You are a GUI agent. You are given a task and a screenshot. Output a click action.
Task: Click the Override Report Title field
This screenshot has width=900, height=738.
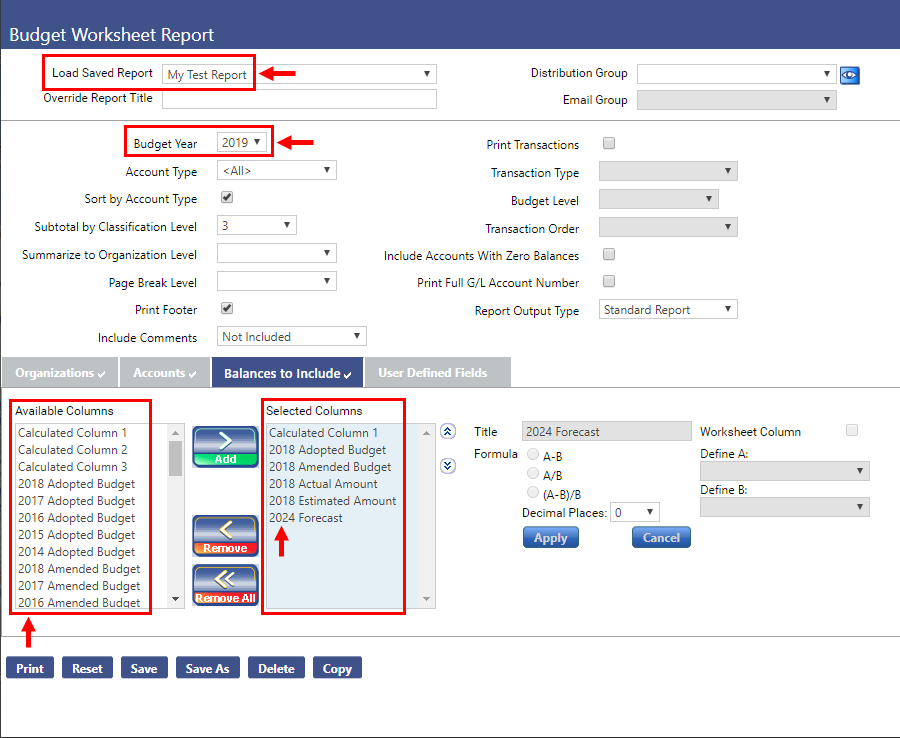pyautogui.click(x=299, y=99)
